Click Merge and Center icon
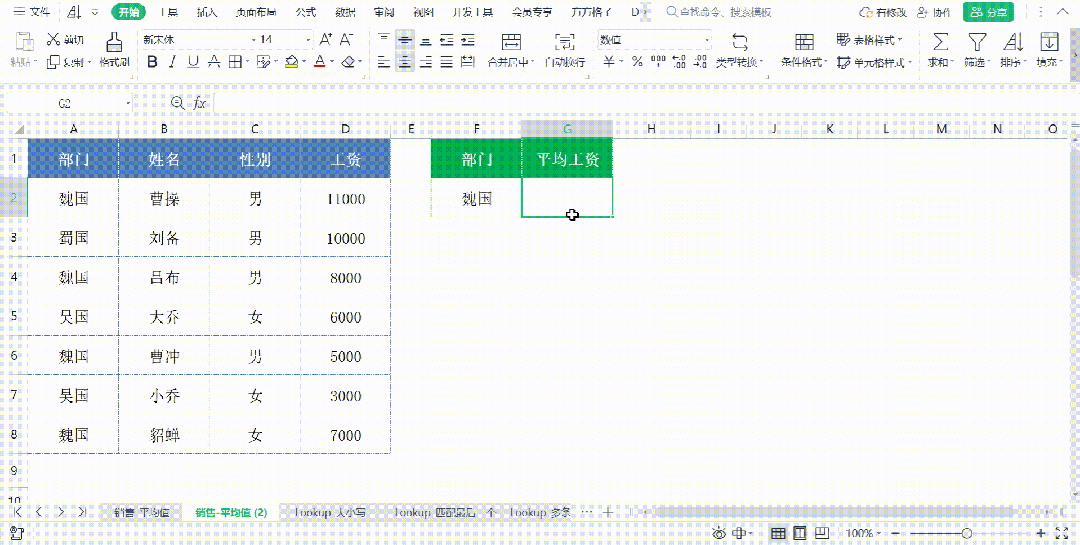1080x545 pixels. (511, 41)
